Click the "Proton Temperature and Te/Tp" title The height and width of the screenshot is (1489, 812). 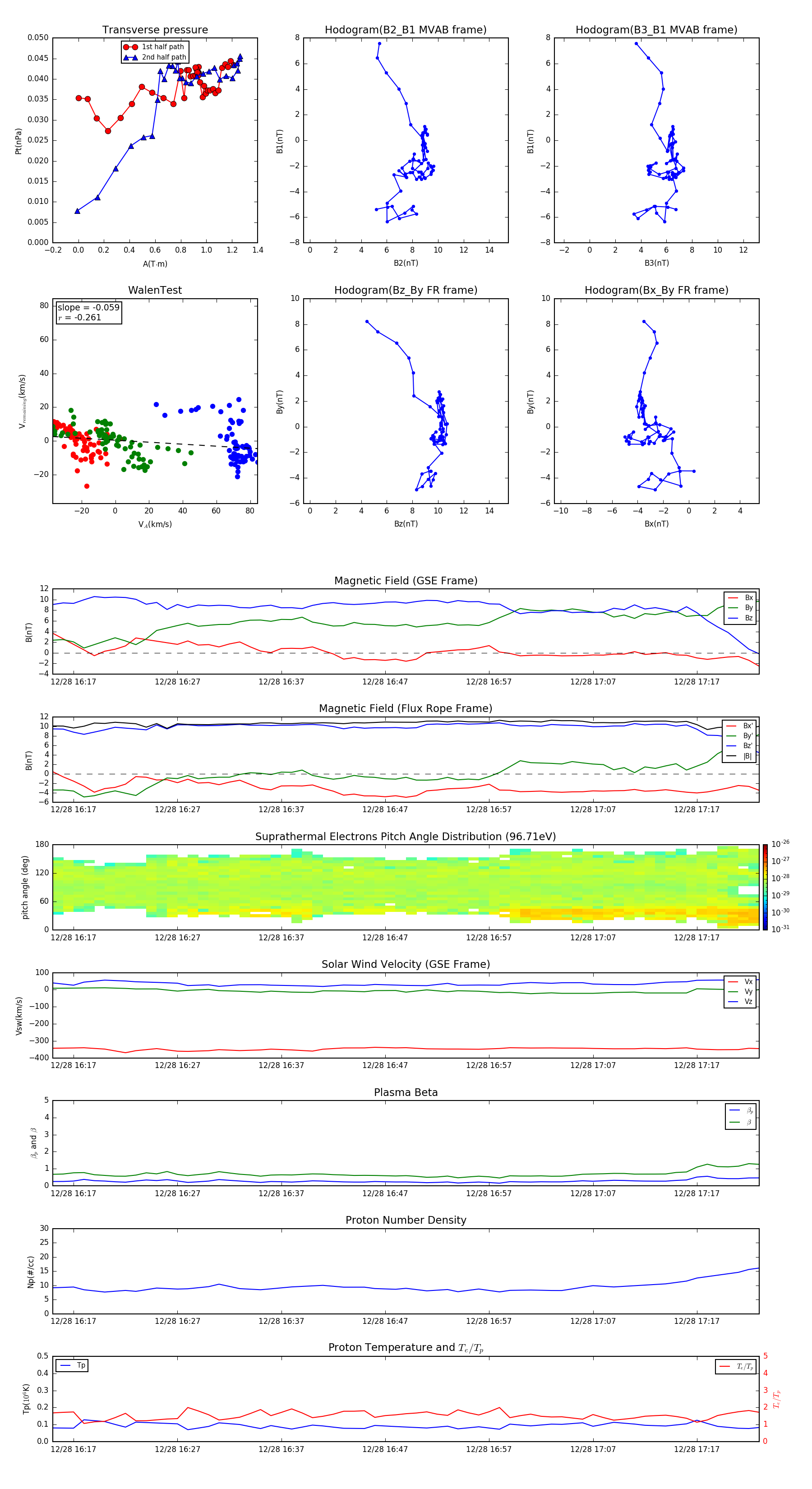coord(406,1348)
